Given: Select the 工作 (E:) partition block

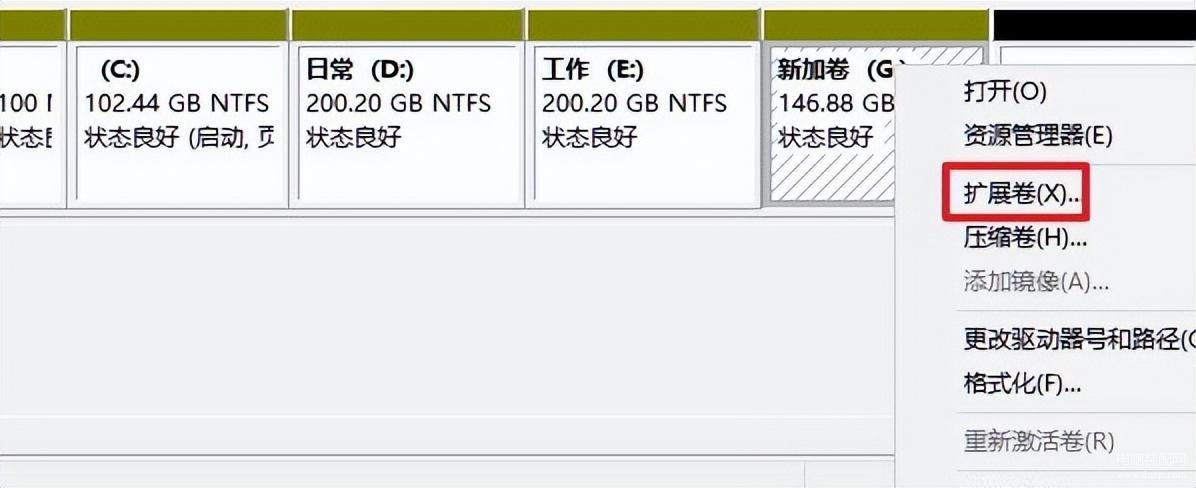Looking at the screenshot, I should coord(643,125).
